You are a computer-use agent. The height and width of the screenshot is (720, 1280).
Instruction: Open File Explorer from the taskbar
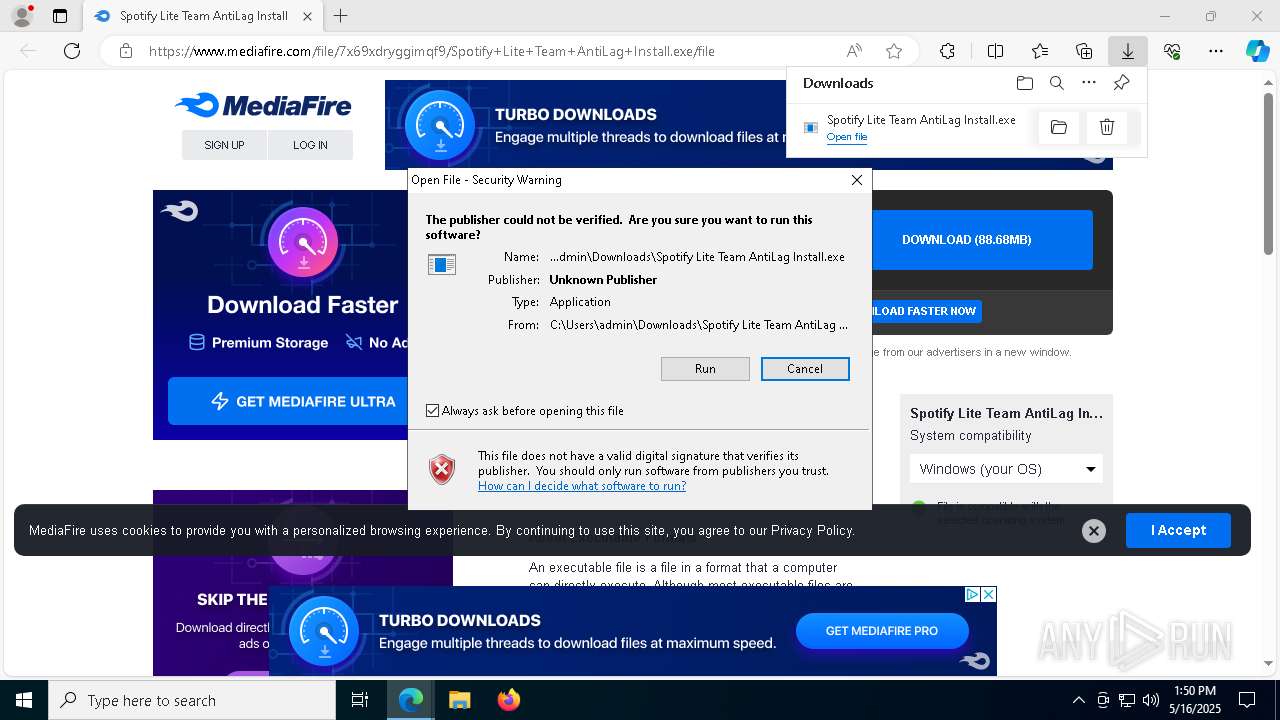459,700
